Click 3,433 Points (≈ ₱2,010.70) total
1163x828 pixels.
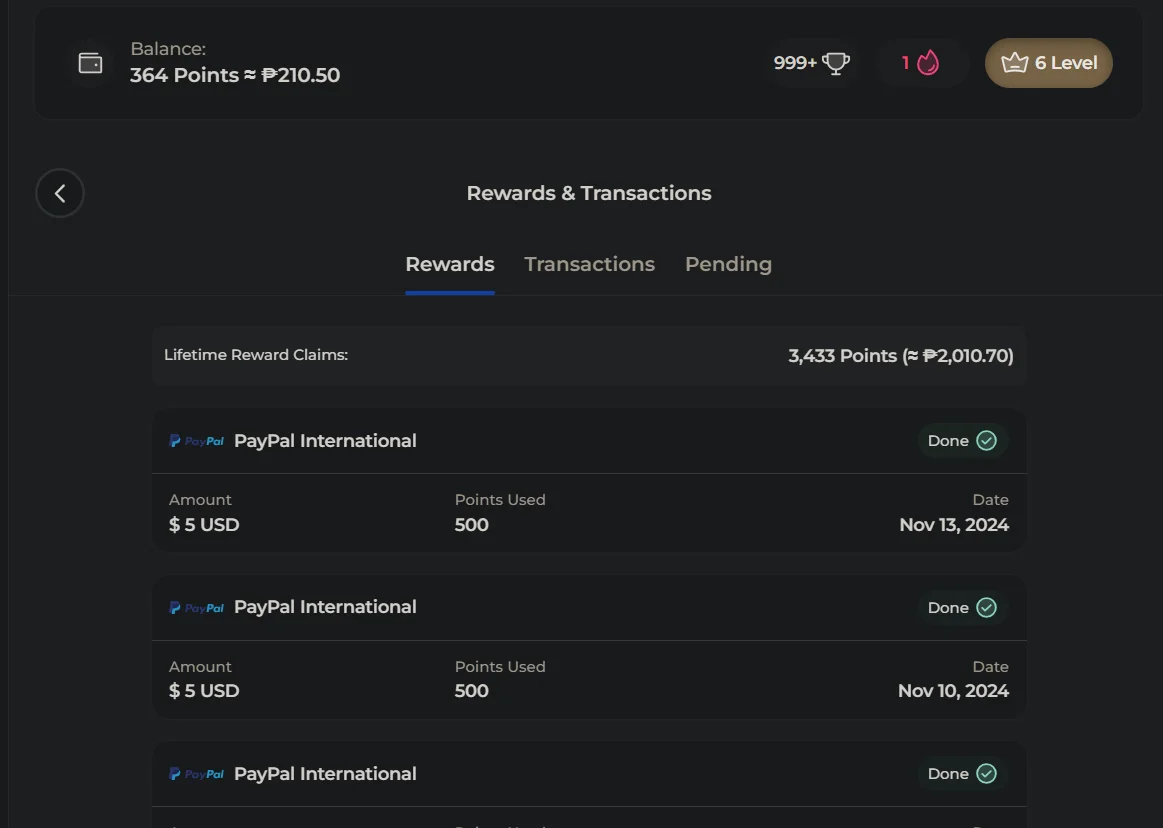pos(901,356)
